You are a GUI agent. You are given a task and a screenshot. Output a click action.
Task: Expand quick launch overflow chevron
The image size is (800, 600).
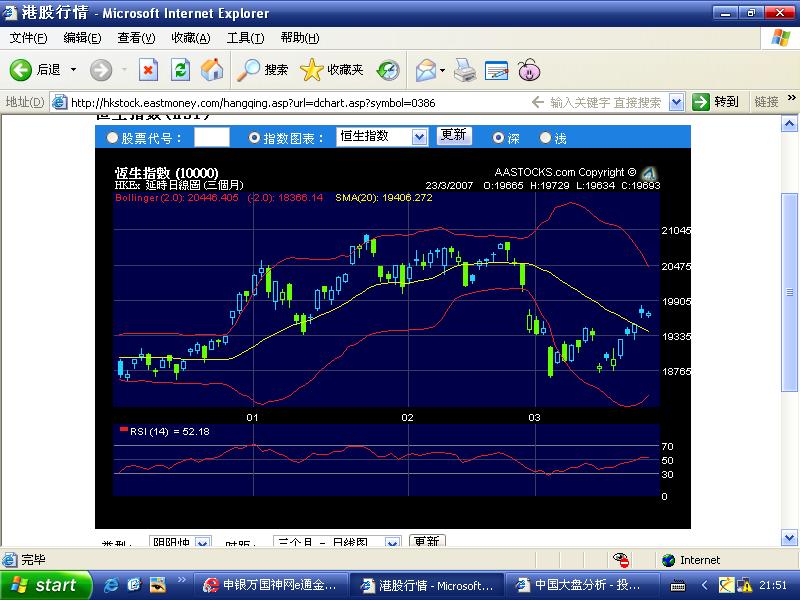181,580
